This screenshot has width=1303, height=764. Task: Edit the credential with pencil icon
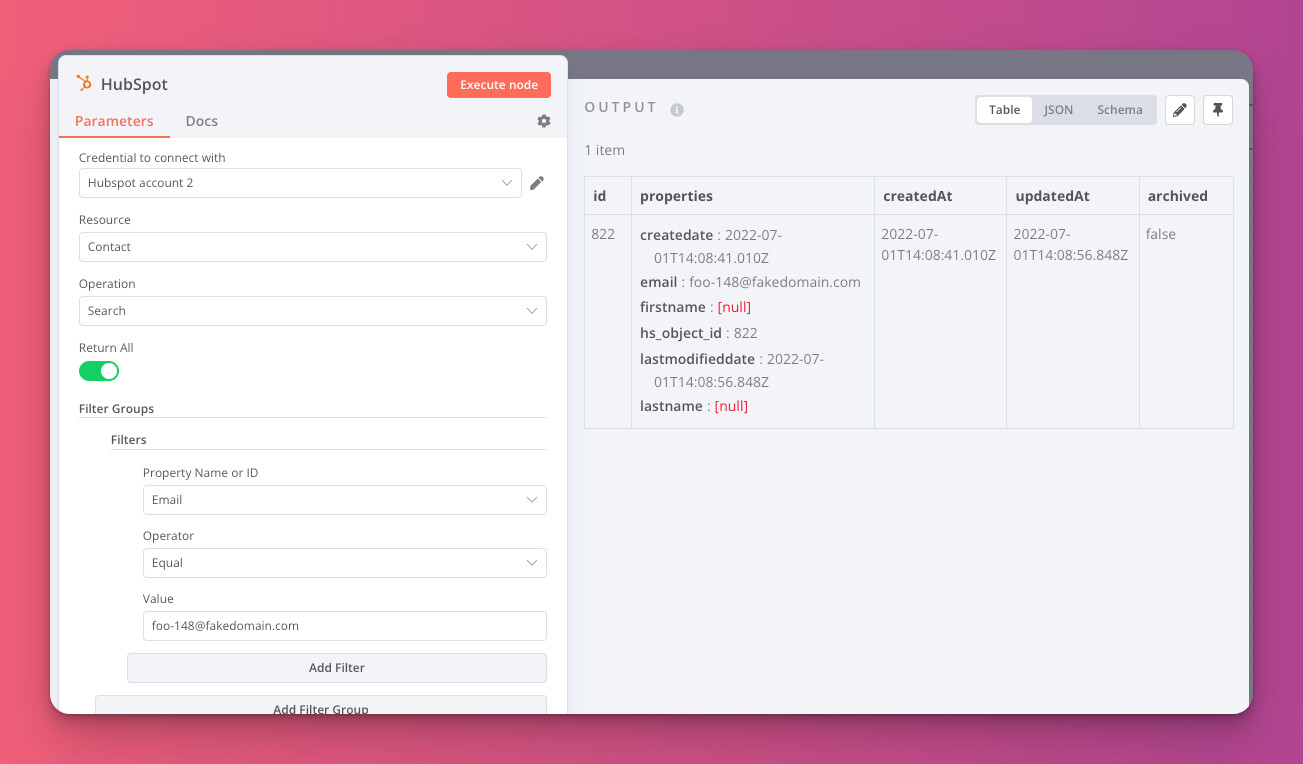point(537,183)
